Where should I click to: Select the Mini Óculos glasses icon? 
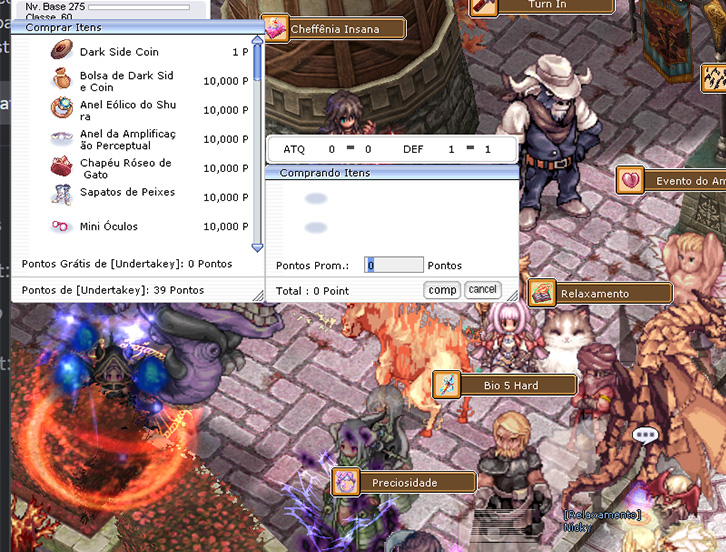(x=61, y=227)
